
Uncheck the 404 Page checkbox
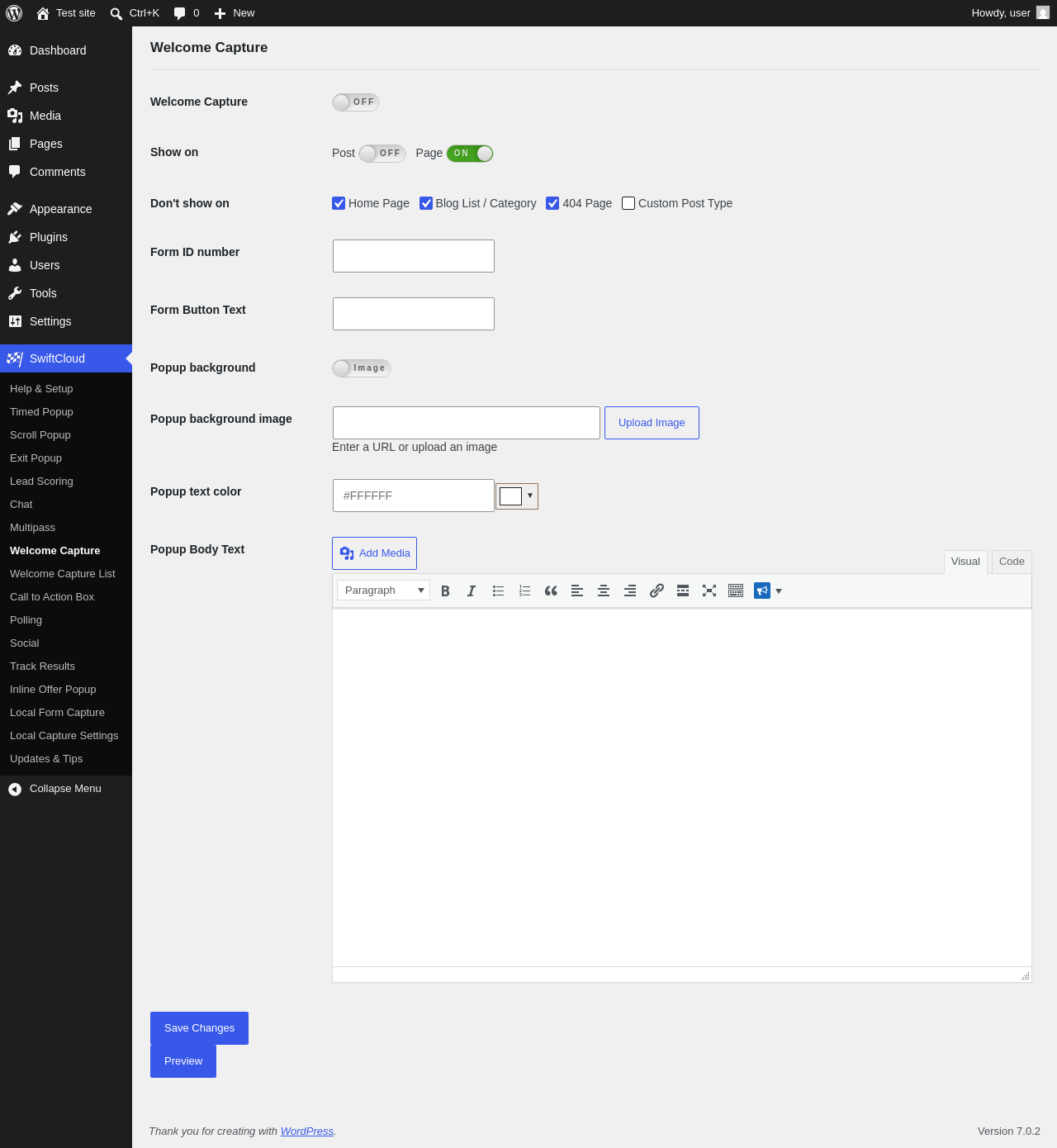pos(552,203)
